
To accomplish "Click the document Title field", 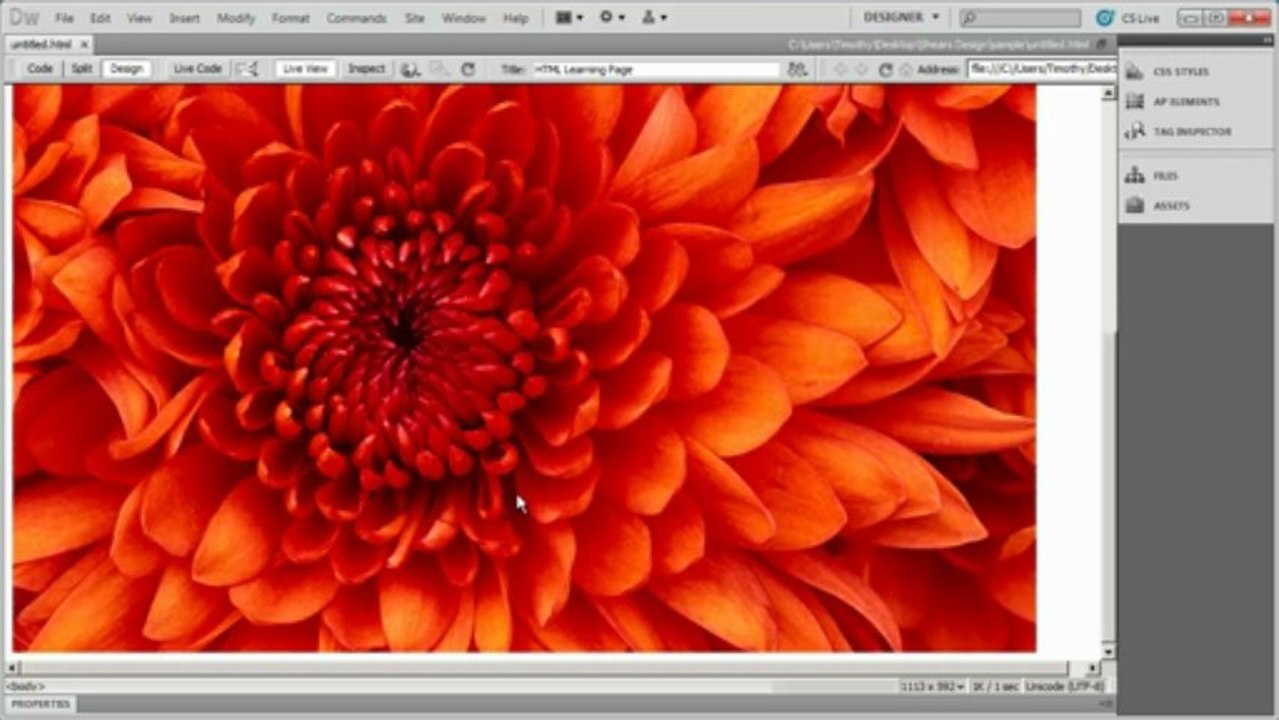I will point(655,70).
